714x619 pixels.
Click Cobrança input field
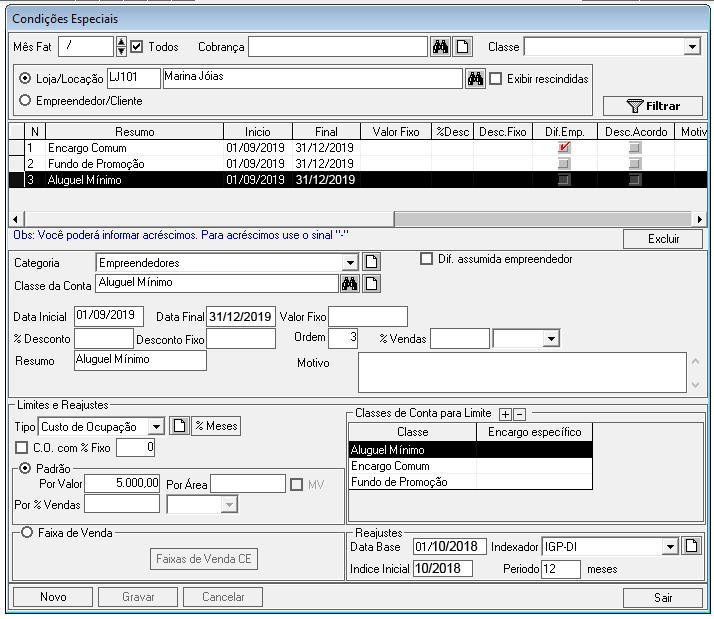338,46
